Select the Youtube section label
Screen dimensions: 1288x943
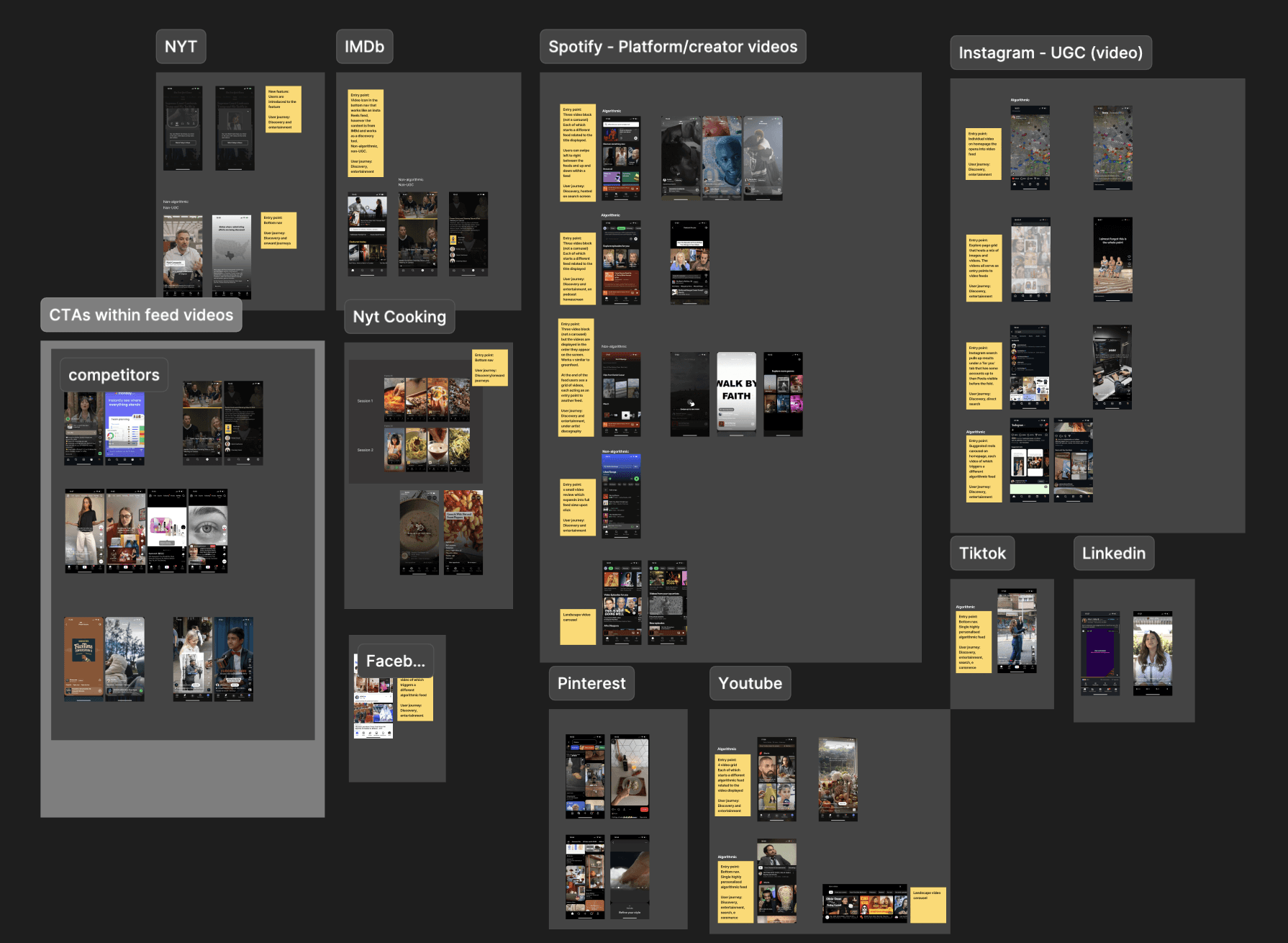[750, 683]
